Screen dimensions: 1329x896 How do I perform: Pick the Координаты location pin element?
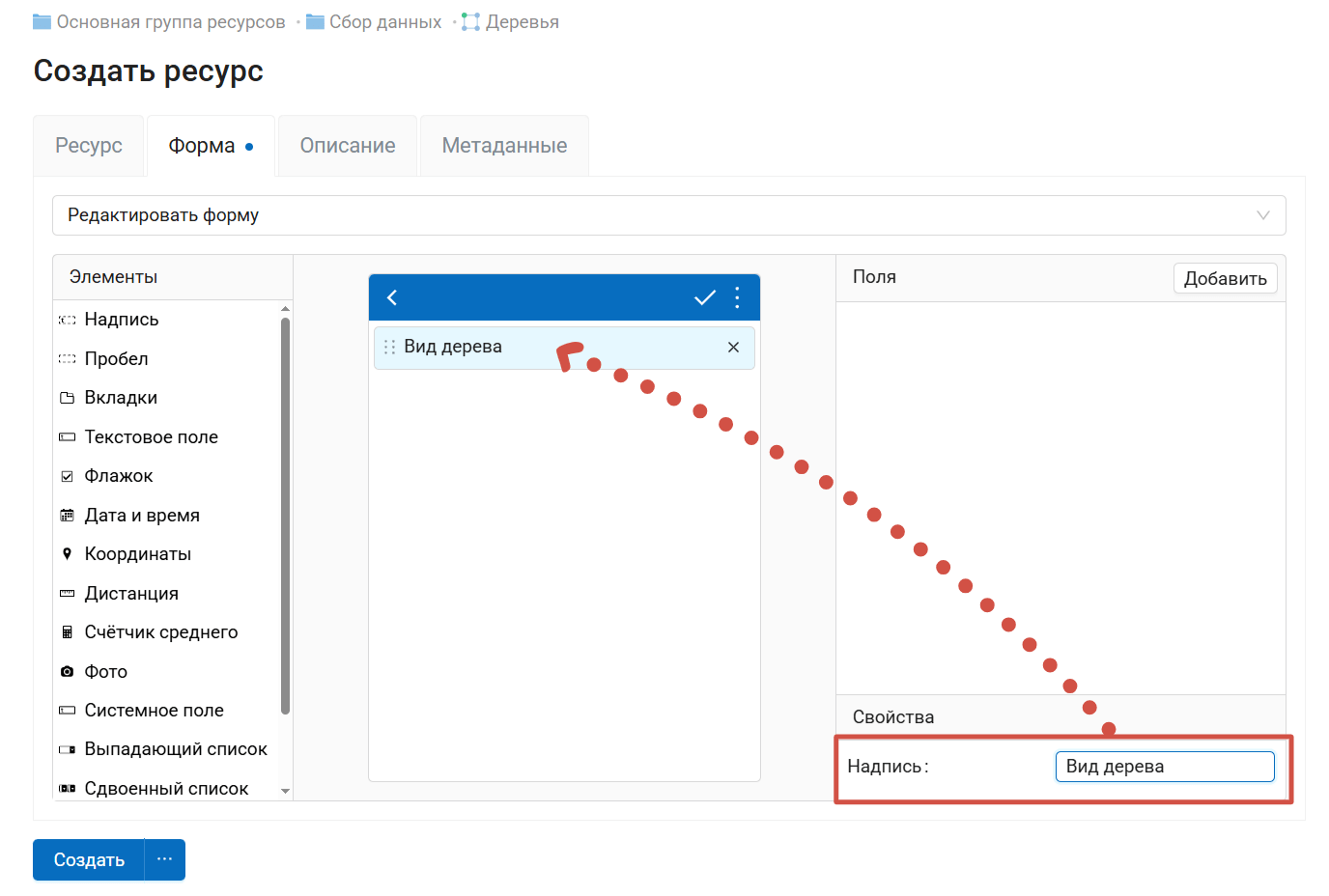click(x=137, y=554)
